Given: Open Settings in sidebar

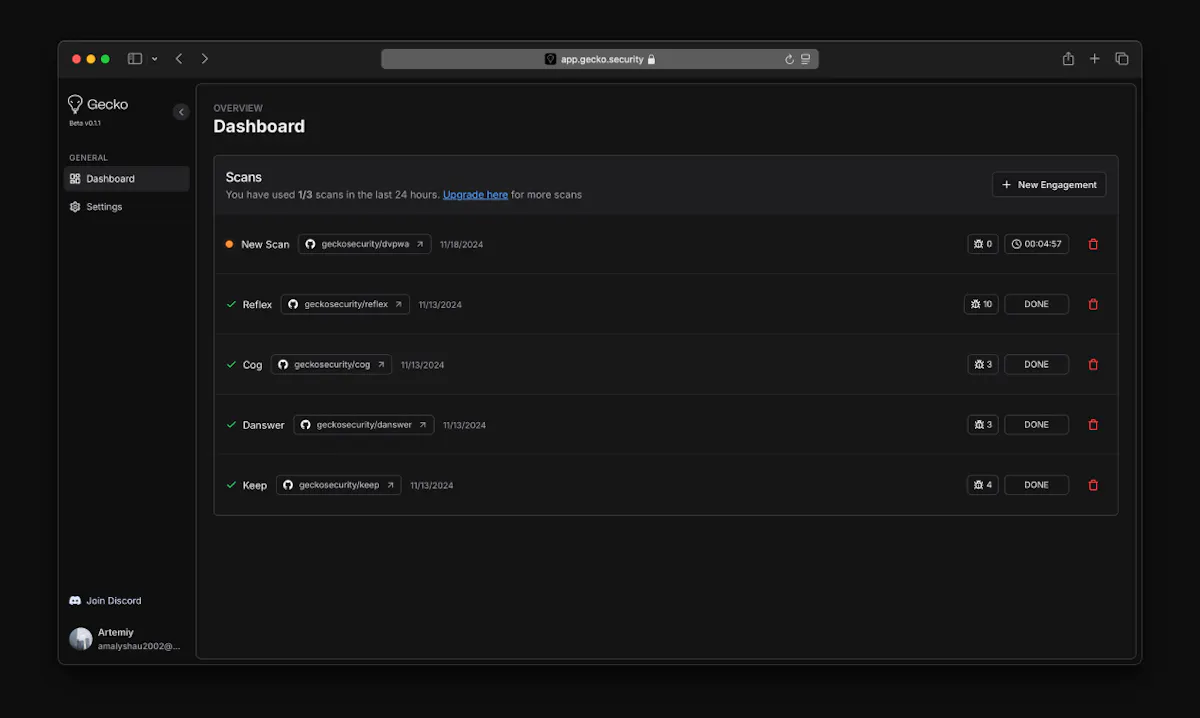Looking at the screenshot, I should click(126, 207).
